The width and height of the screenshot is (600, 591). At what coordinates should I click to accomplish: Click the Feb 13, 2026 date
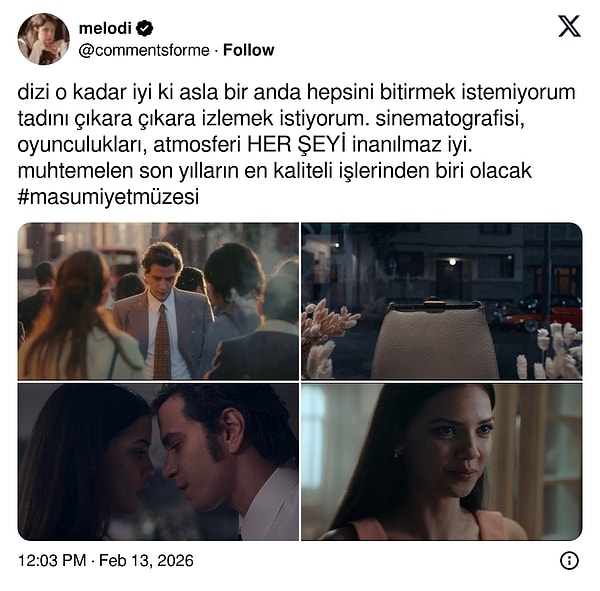(x=146, y=561)
